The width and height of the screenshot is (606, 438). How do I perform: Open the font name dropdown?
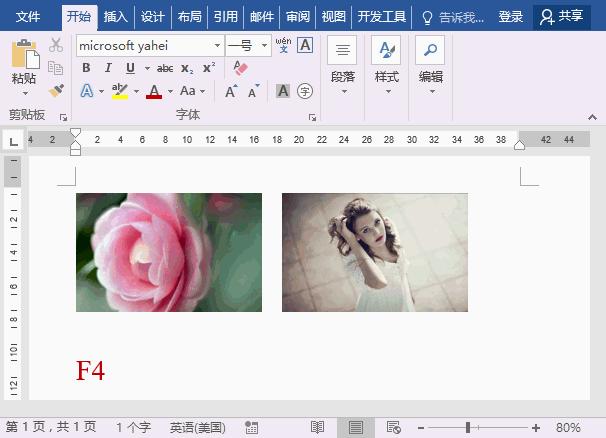click(x=218, y=46)
